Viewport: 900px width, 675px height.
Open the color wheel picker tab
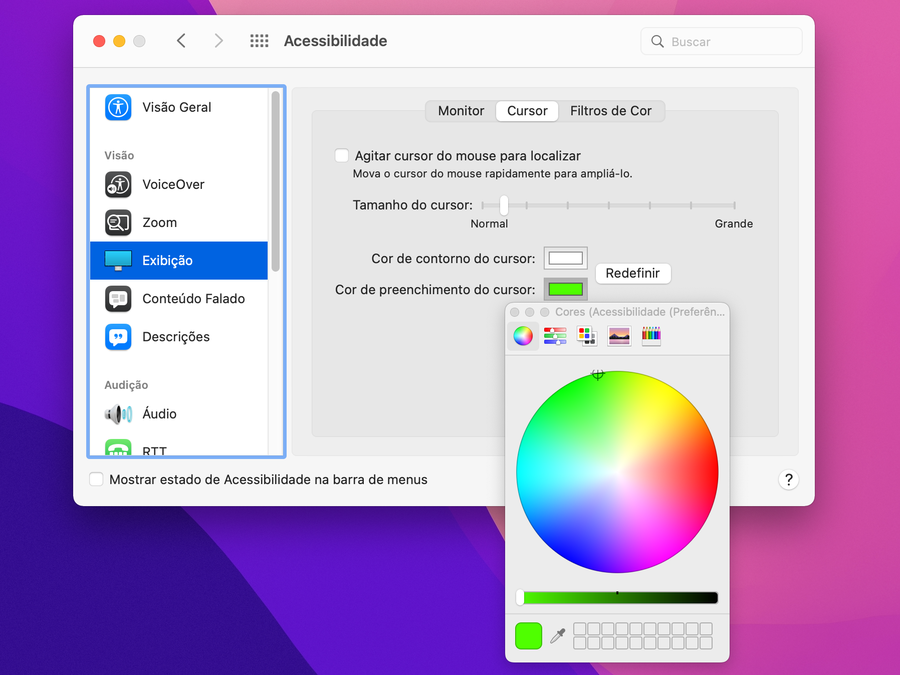523,336
